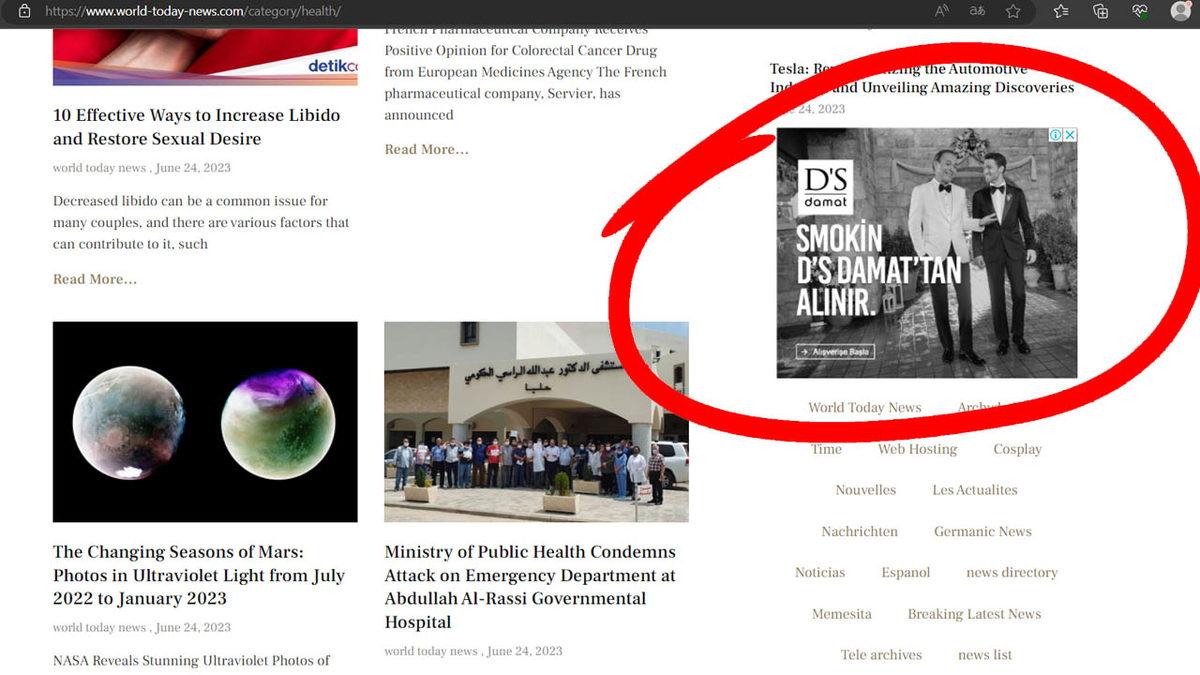Click the site lock icon in address bar

click(x=25, y=11)
